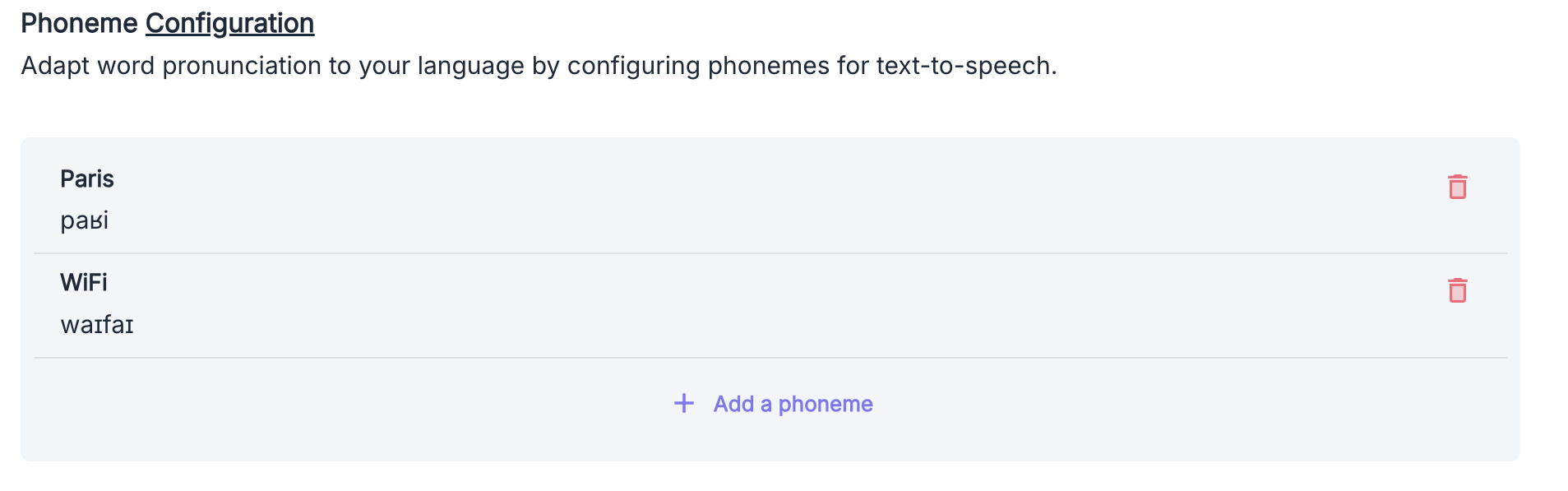Viewport: 1568px width, 491px height.
Task: Open the Configuration link in the heading
Action: 229,23
